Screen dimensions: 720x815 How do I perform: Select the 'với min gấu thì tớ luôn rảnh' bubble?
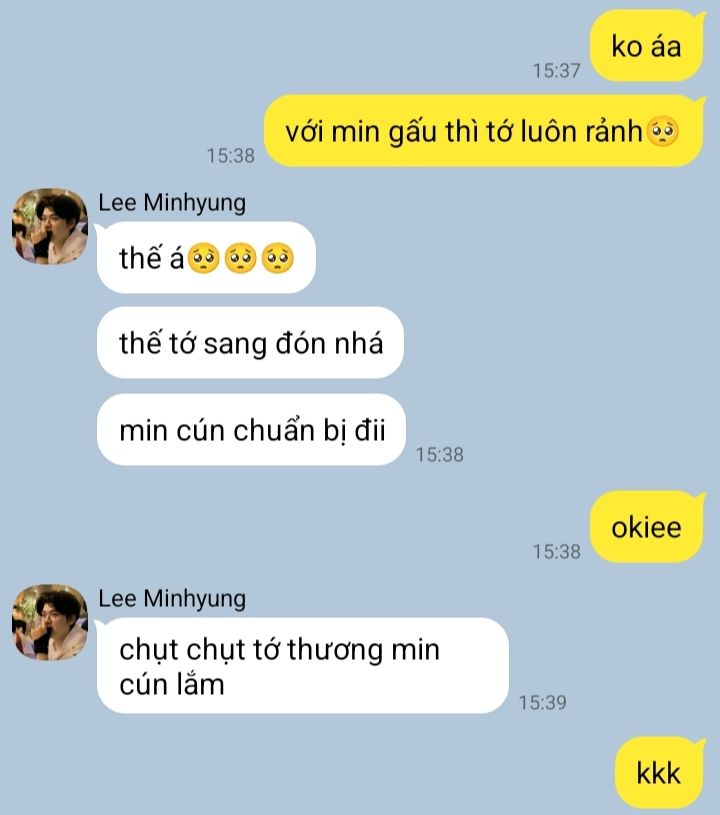pos(485,131)
